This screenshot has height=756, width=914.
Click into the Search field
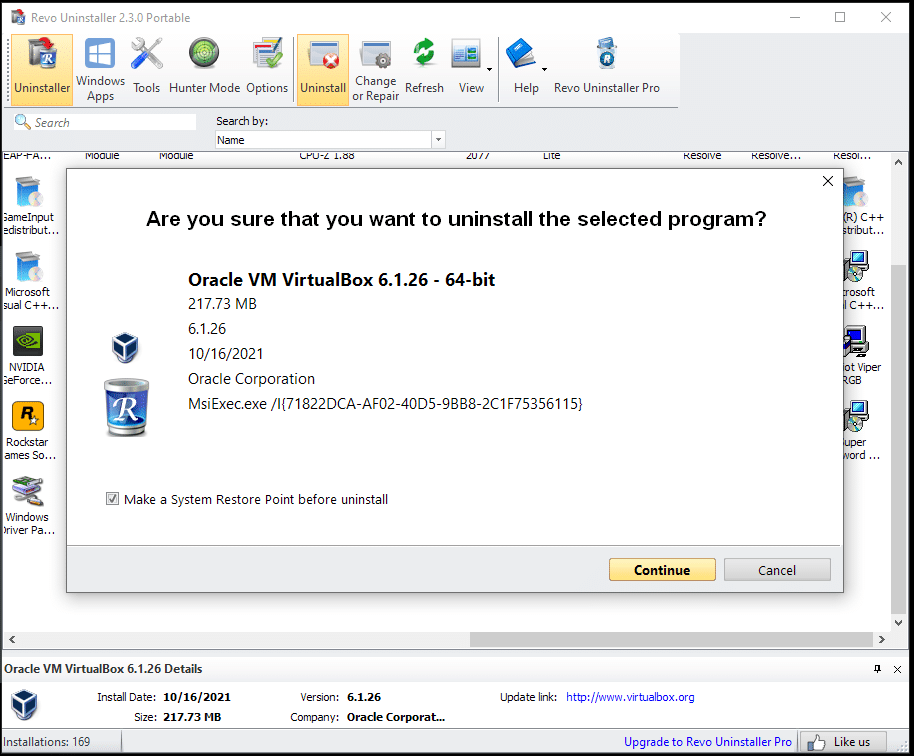105,122
